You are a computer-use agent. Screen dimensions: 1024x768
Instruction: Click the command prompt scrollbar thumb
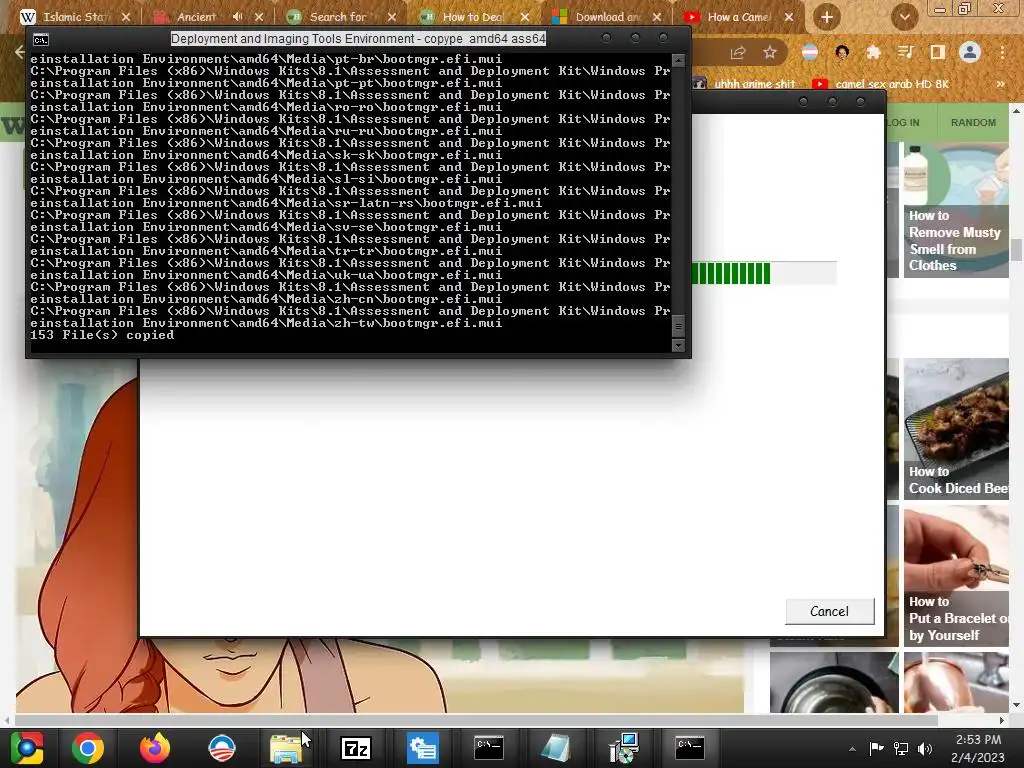[679, 325]
